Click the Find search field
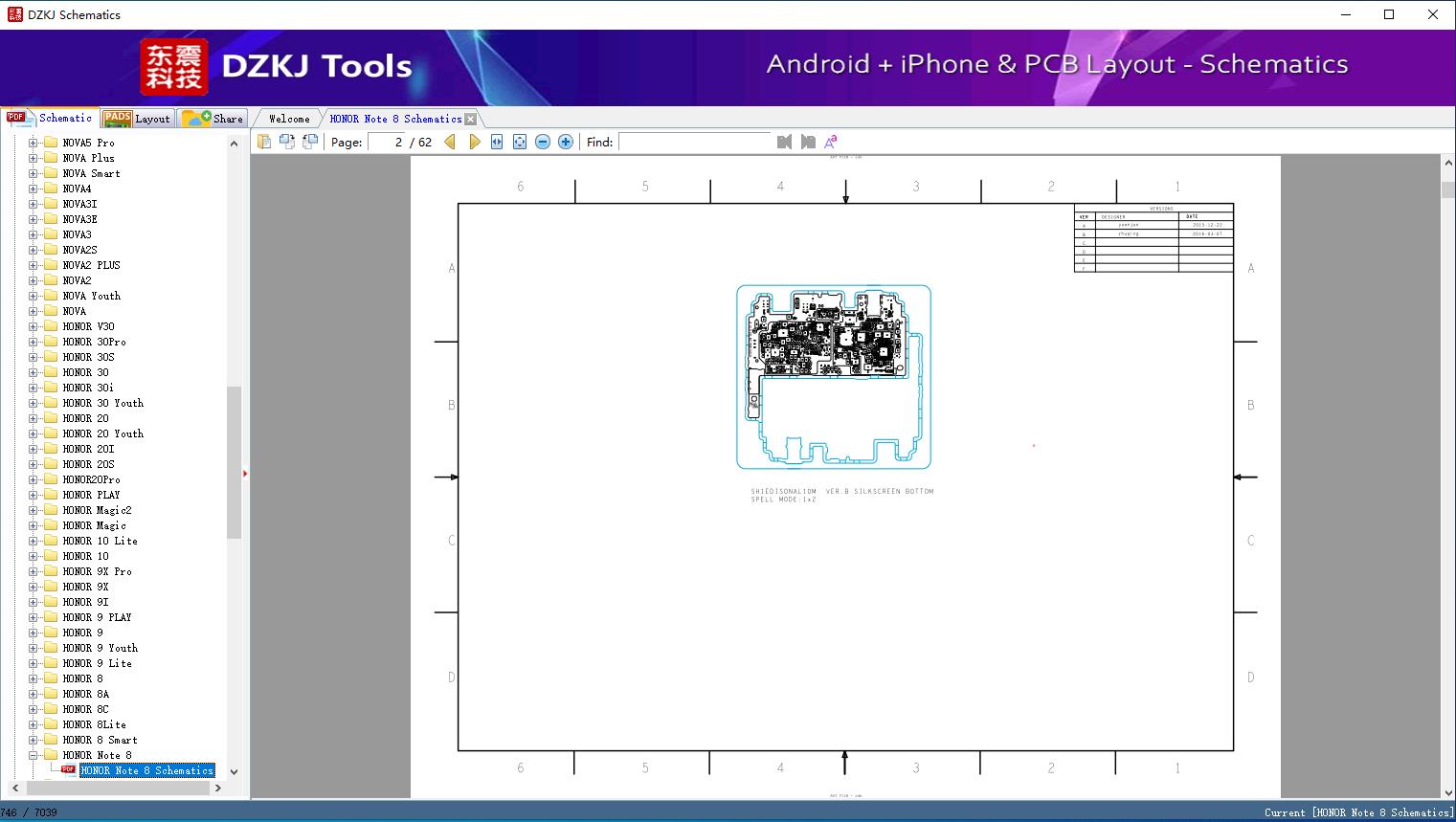Image resolution: width=1456 pixels, height=822 pixels. coord(695,142)
